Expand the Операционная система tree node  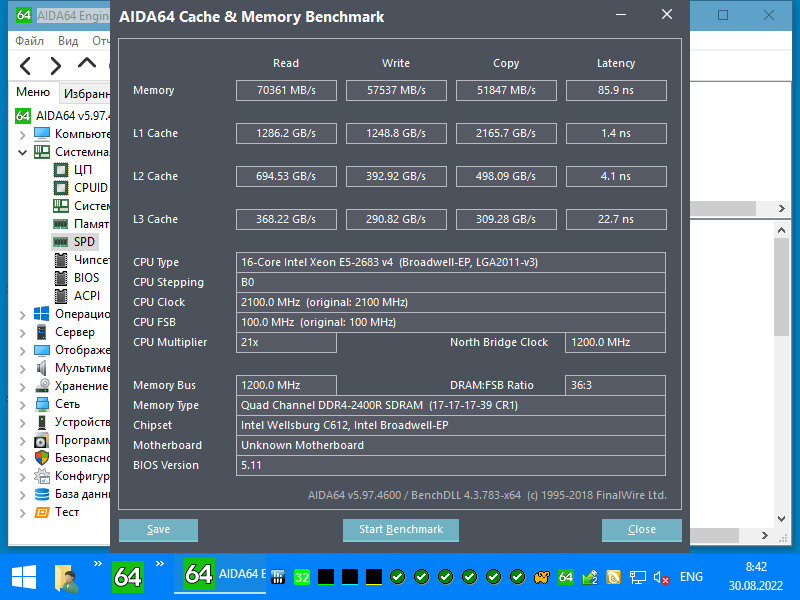[22, 315]
